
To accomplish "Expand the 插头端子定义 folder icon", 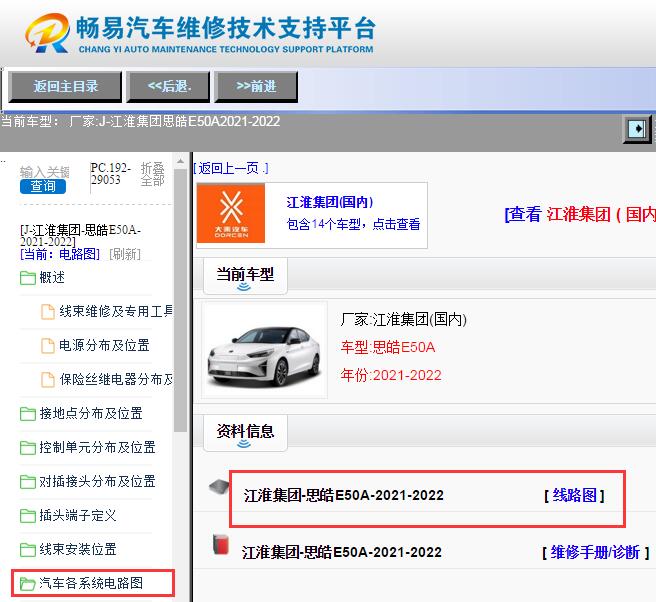I will [x=28, y=515].
